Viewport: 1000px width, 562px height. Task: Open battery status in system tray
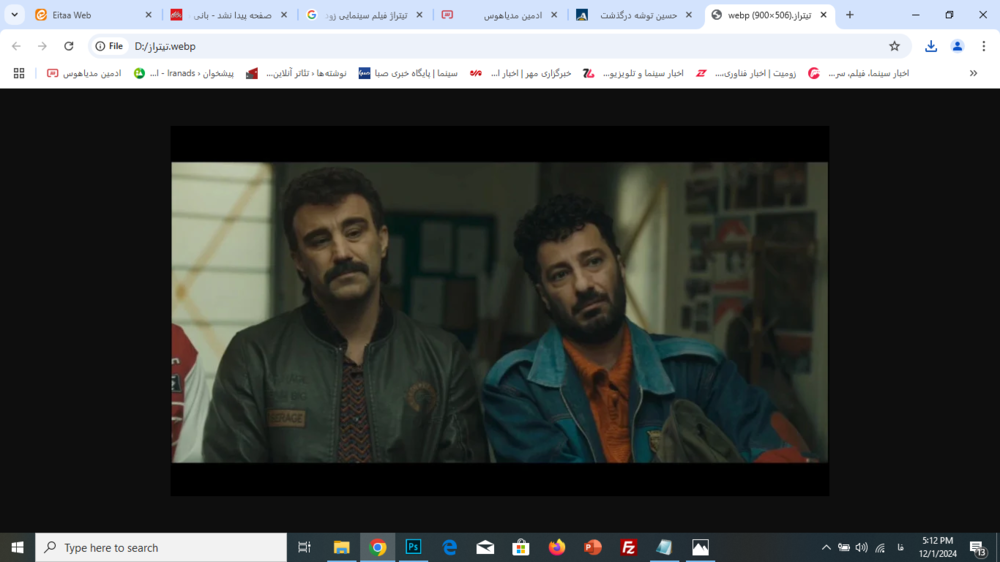(844, 547)
